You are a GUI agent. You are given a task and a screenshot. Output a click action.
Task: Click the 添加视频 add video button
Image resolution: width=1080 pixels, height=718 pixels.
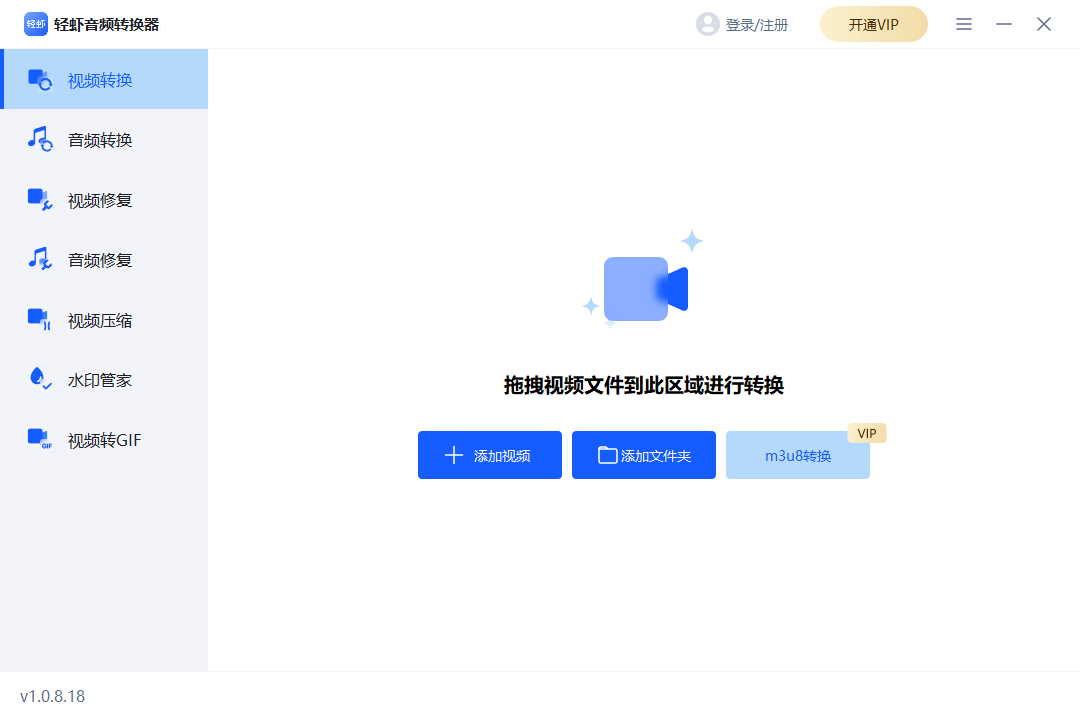click(490, 455)
